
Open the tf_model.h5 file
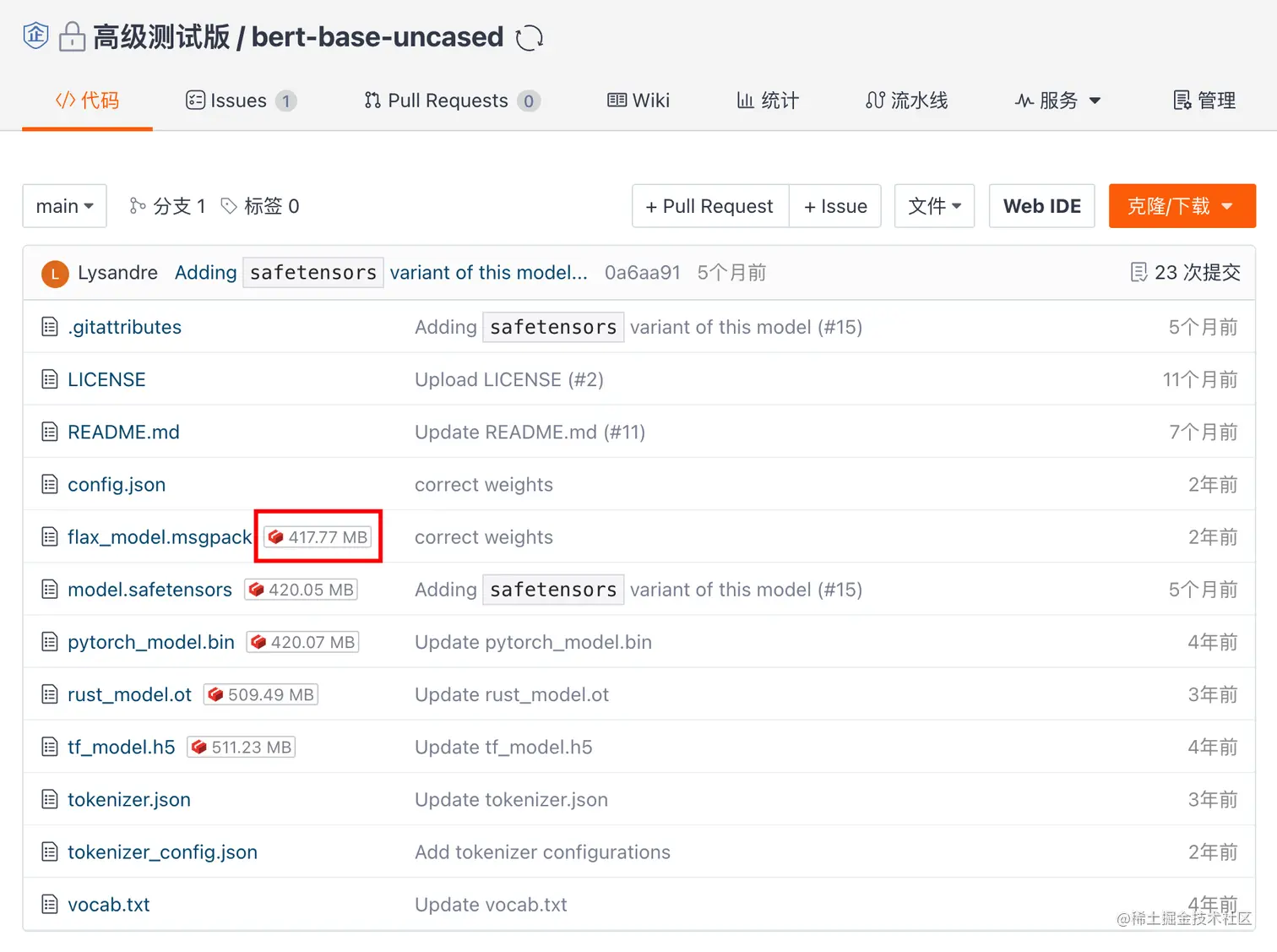coord(122,747)
